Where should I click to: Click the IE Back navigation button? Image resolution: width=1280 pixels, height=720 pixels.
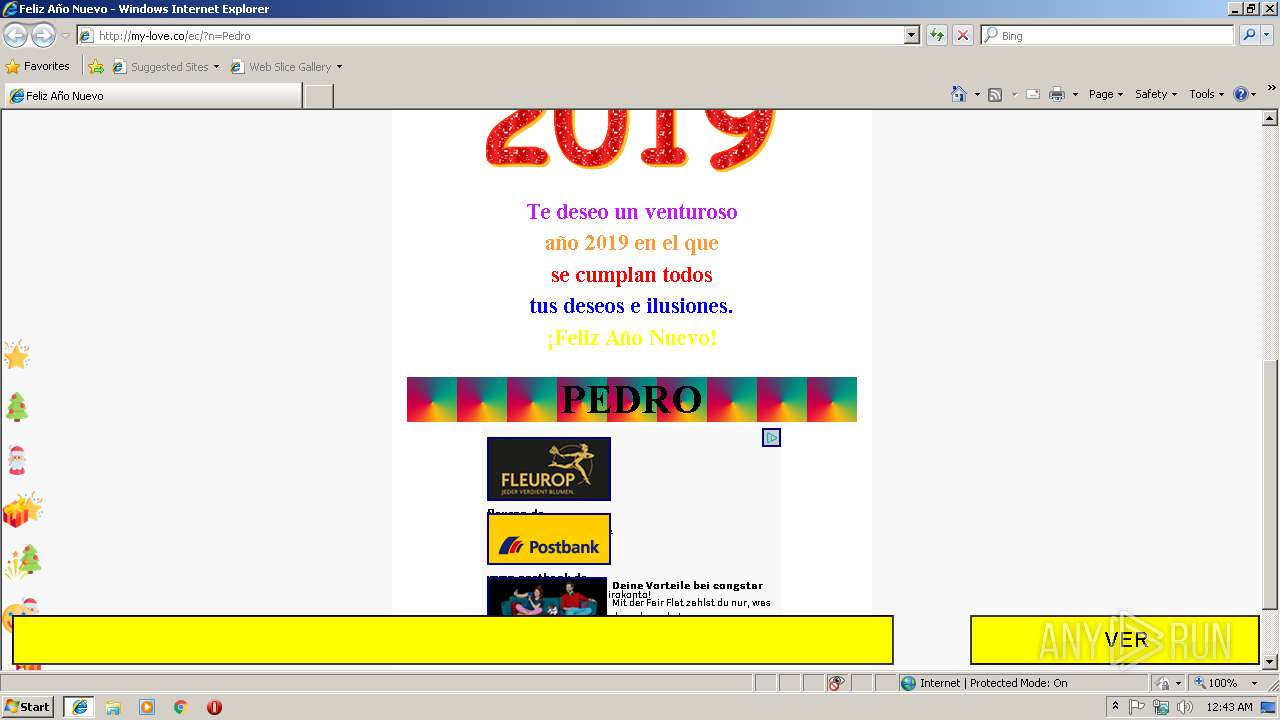tap(15, 35)
